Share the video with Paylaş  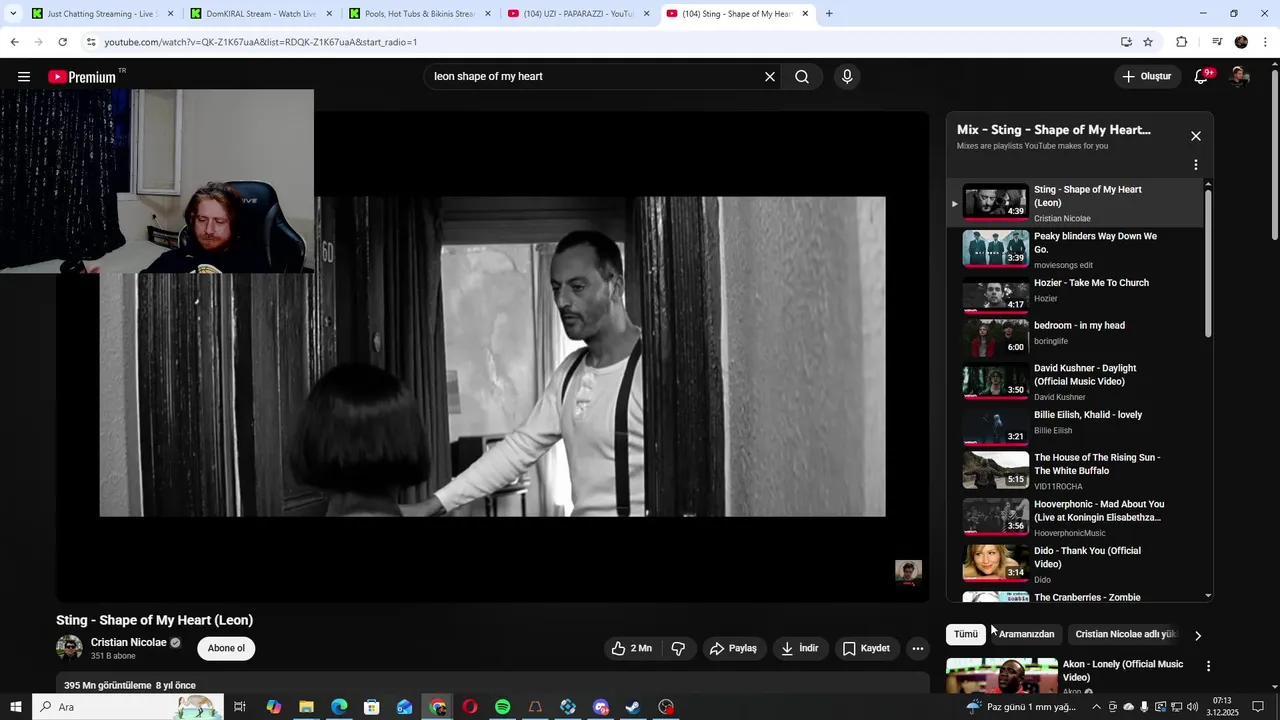(733, 648)
